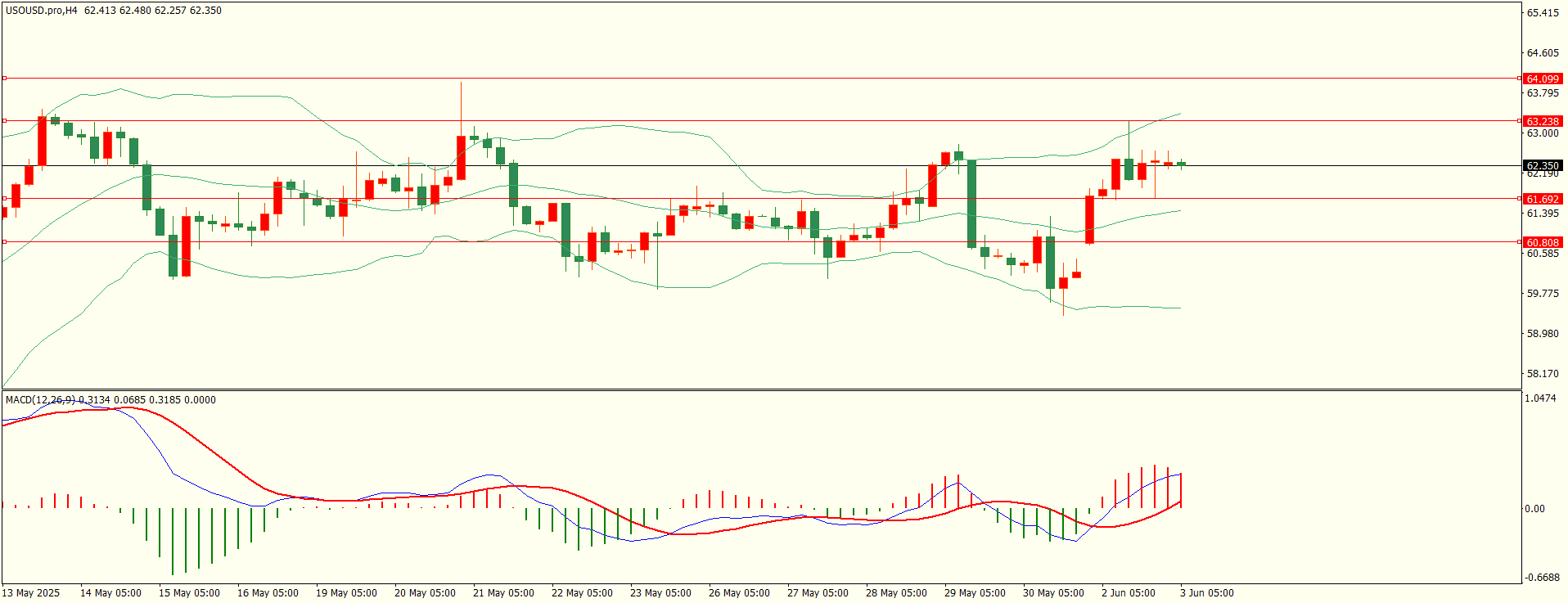Click the 63.000 price scale value
Screen dimensions: 1568x603
point(1543,133)
